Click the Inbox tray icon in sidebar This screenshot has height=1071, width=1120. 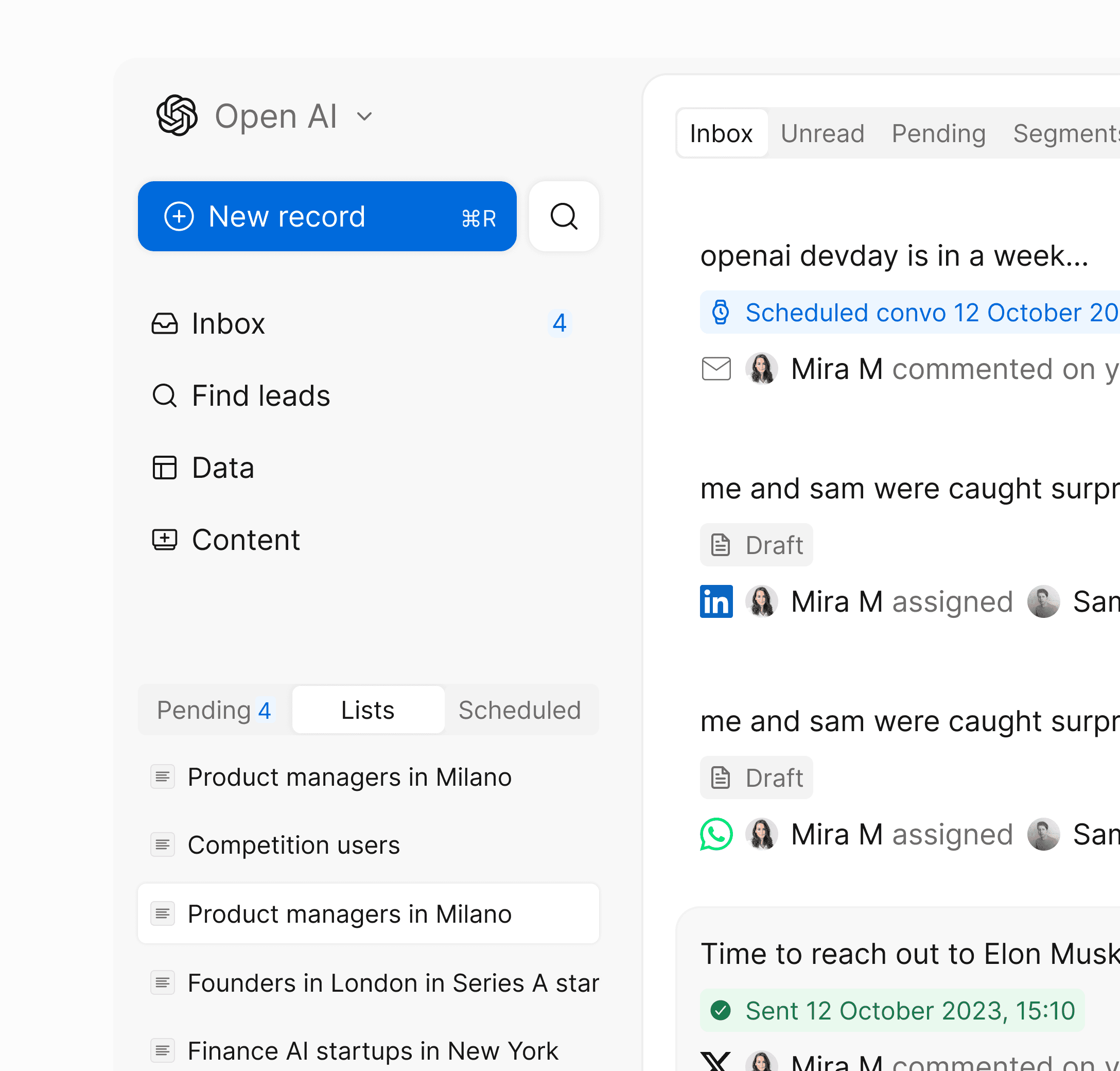164,324
